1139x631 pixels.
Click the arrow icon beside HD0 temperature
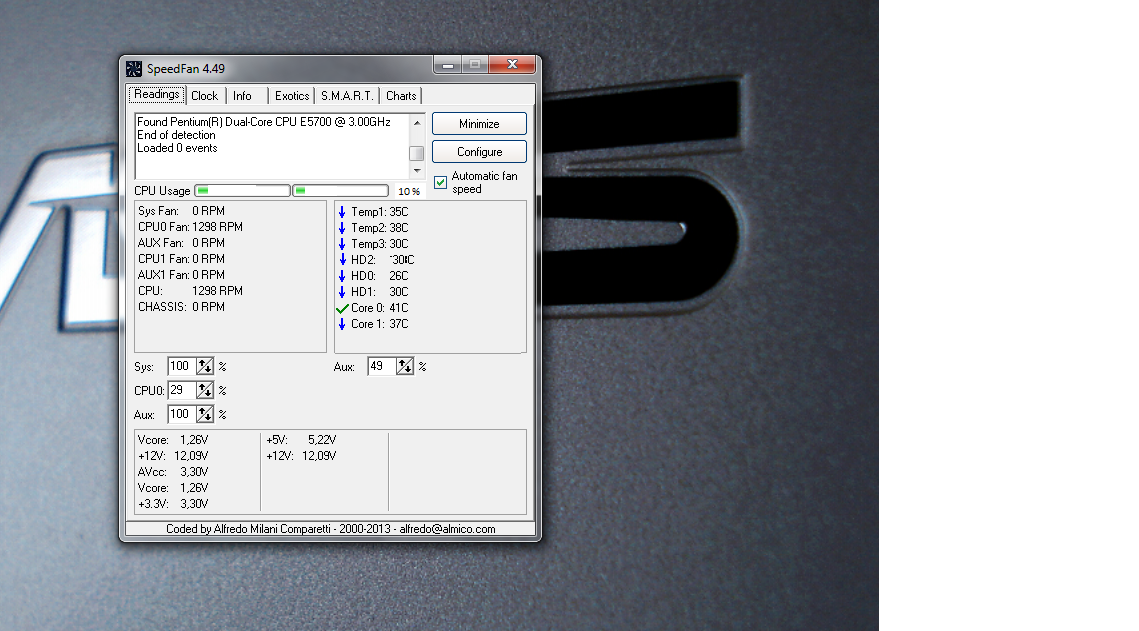tap(342, 276)
